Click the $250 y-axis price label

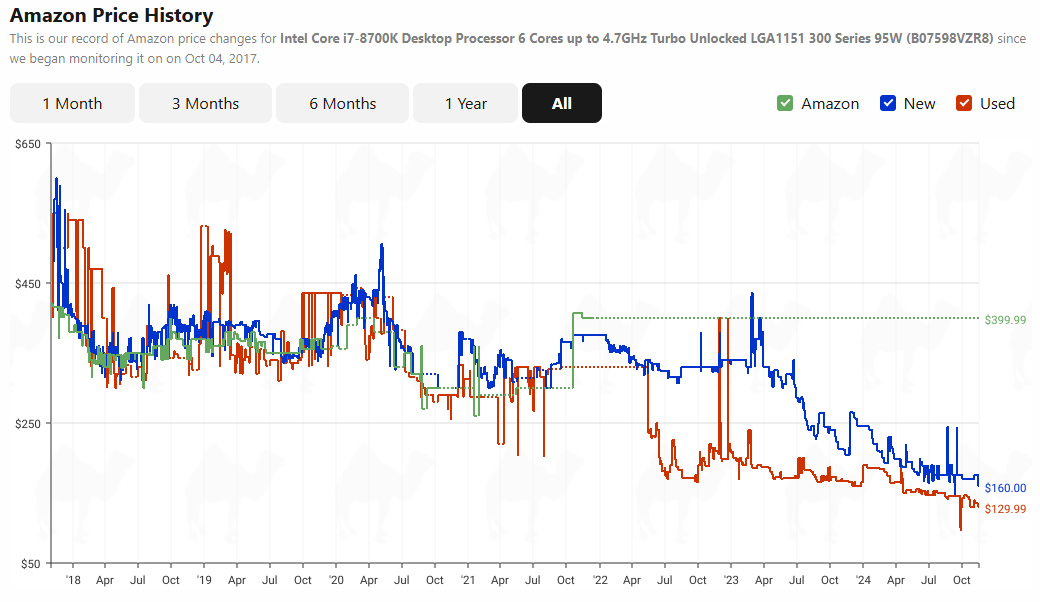[27, 423]
